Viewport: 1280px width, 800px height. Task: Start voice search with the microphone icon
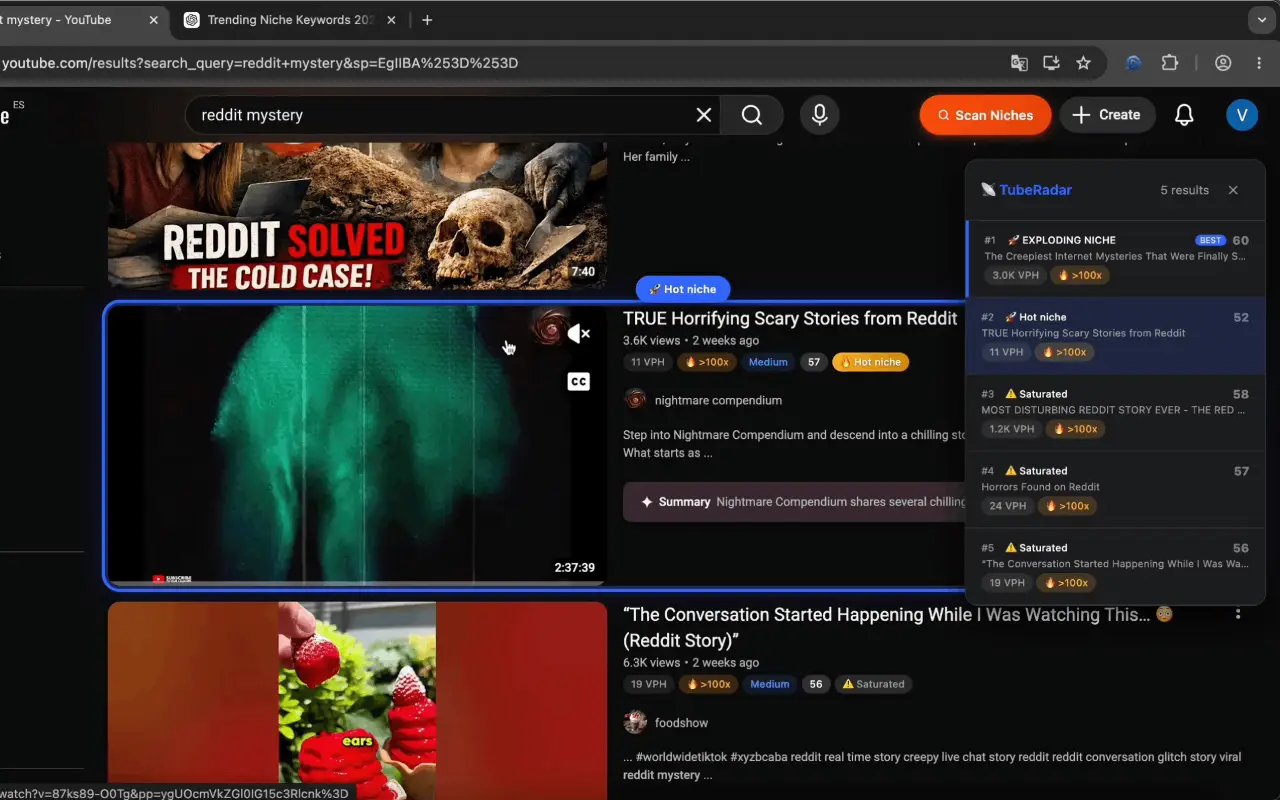(x=819, y=115)
